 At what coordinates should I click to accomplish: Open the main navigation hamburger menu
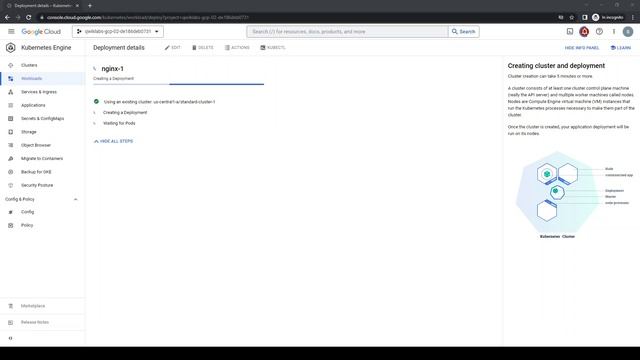coord(11,31)
